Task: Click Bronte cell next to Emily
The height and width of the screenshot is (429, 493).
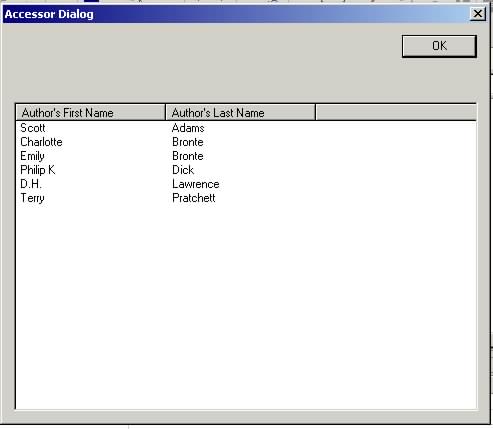Action: (x=188, y=156)
